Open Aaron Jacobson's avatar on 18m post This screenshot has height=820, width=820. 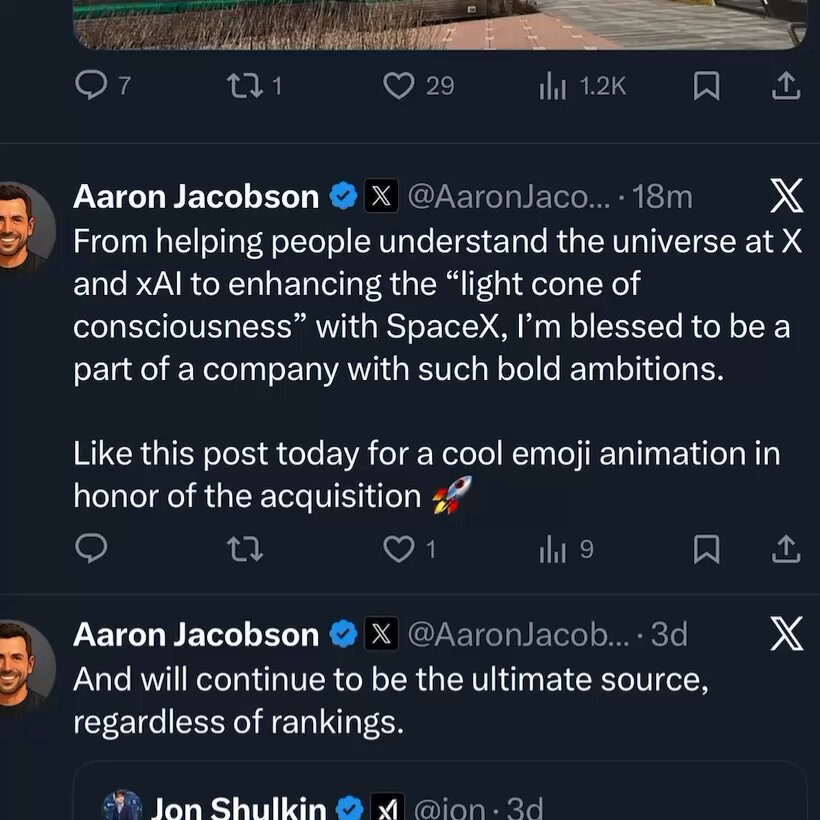(24, 227)
